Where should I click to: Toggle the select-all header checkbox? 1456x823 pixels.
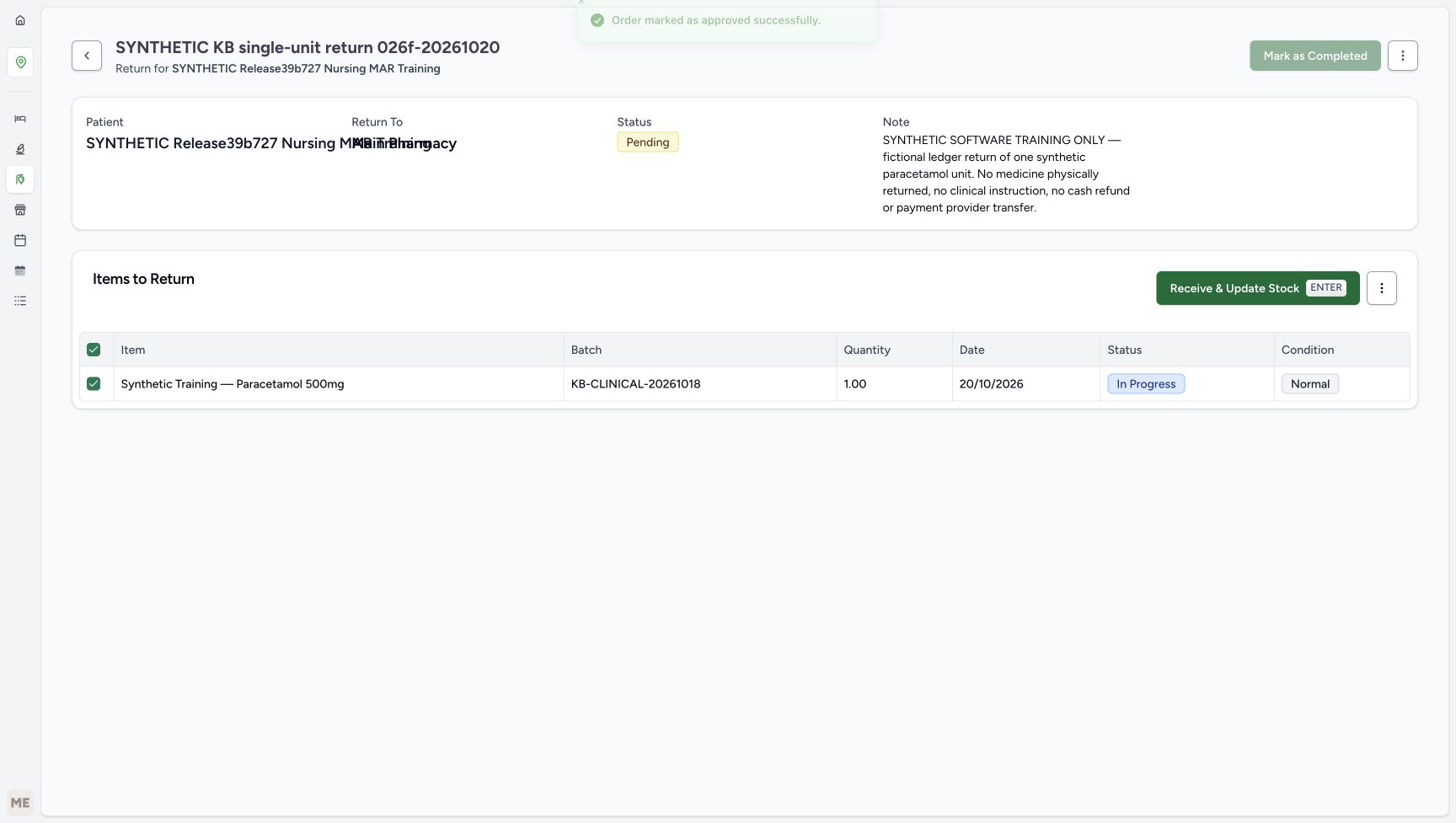coord(94,350)
